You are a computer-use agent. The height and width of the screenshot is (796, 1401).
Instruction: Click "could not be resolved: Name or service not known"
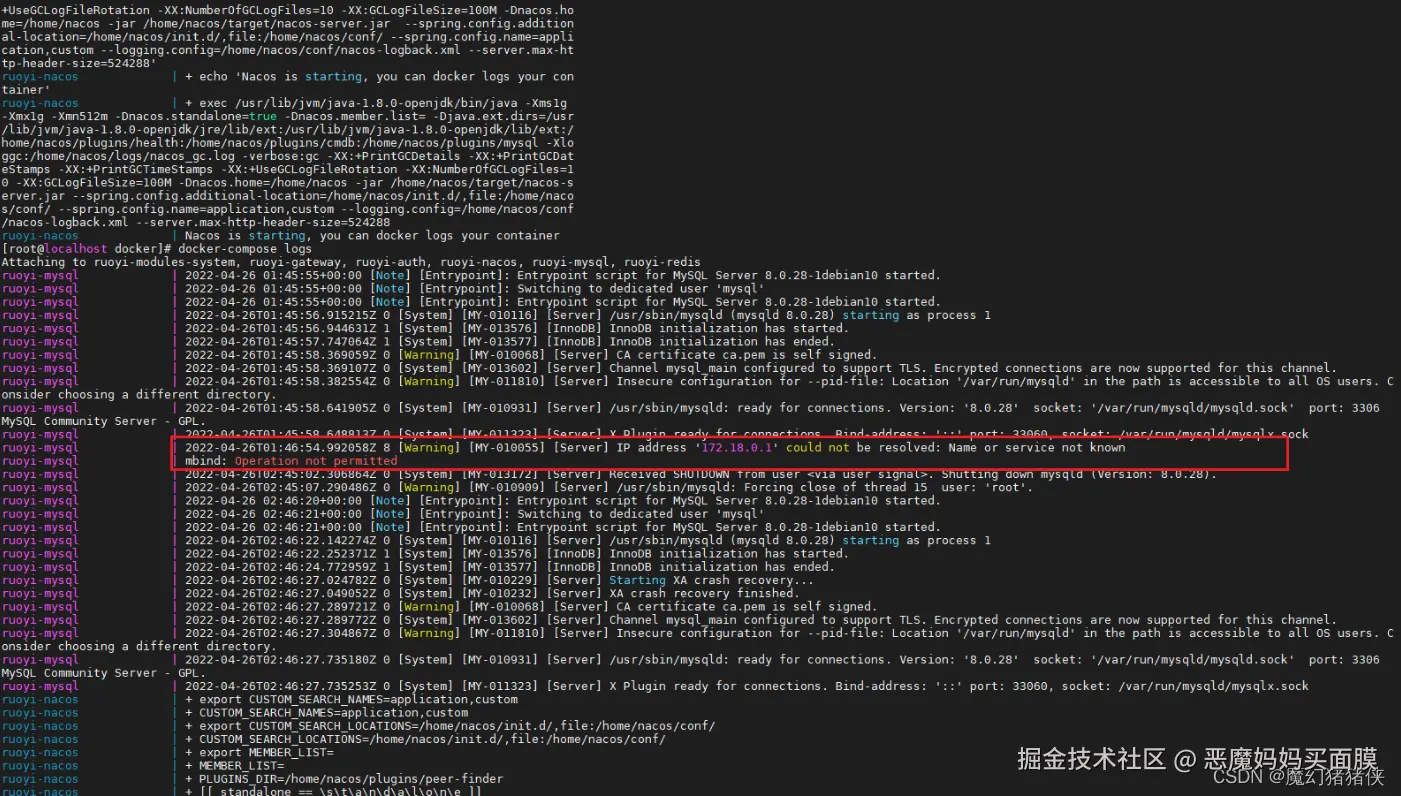pyautogui.click(x=954, y=448)
